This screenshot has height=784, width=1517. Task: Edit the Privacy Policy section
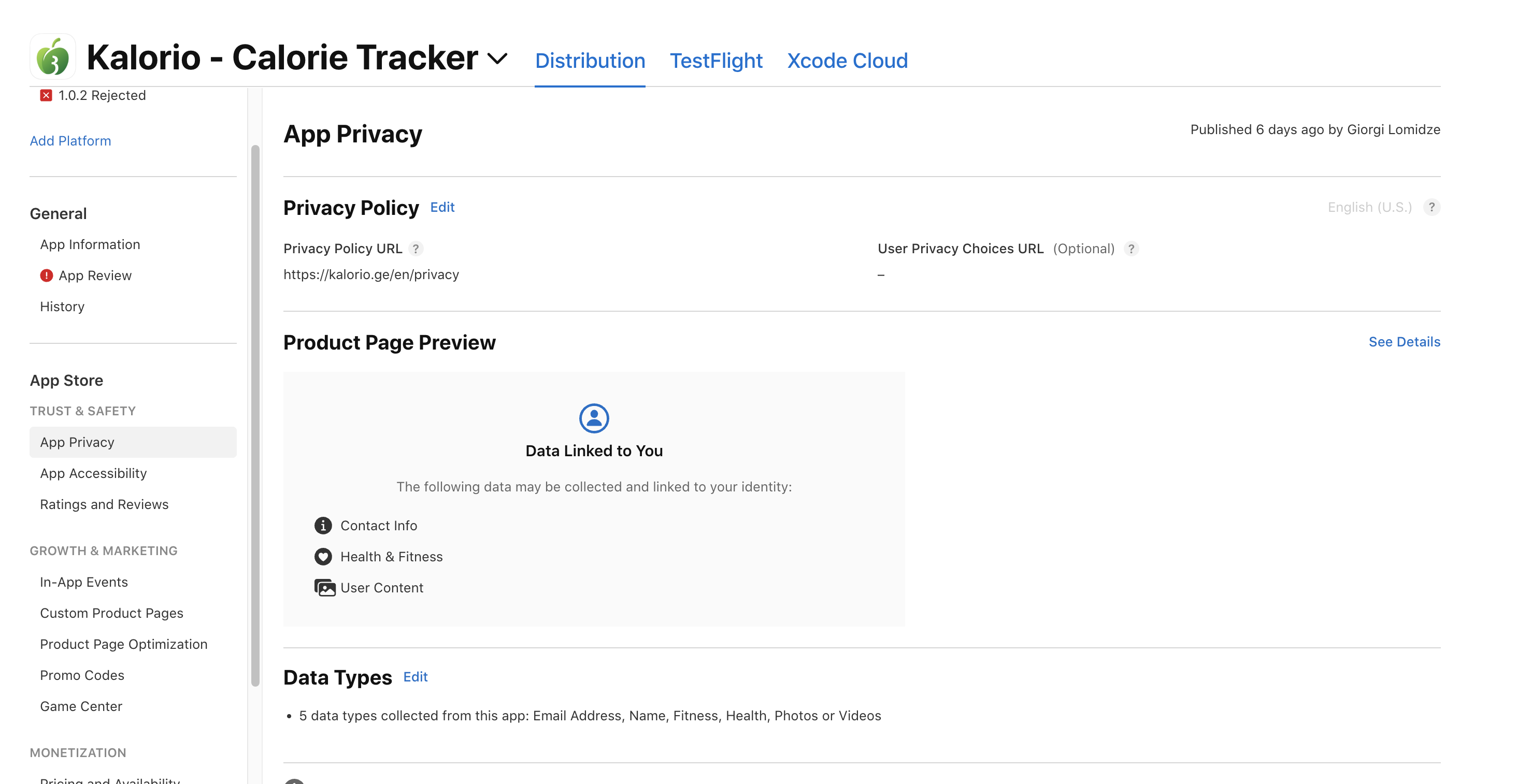pyautogui.click(x=441, y=207)
